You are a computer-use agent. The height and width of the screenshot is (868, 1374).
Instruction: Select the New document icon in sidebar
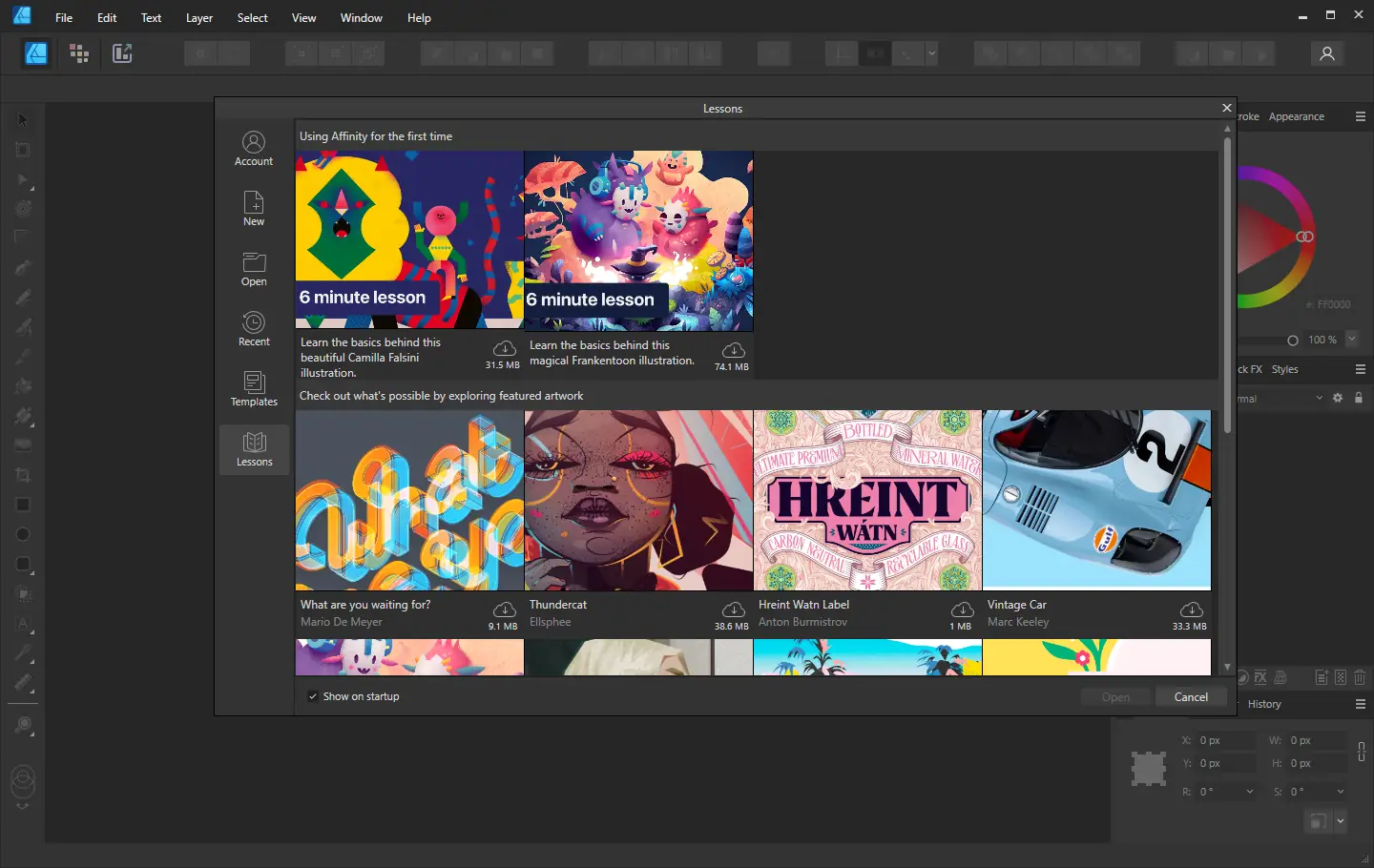point(254,208)
